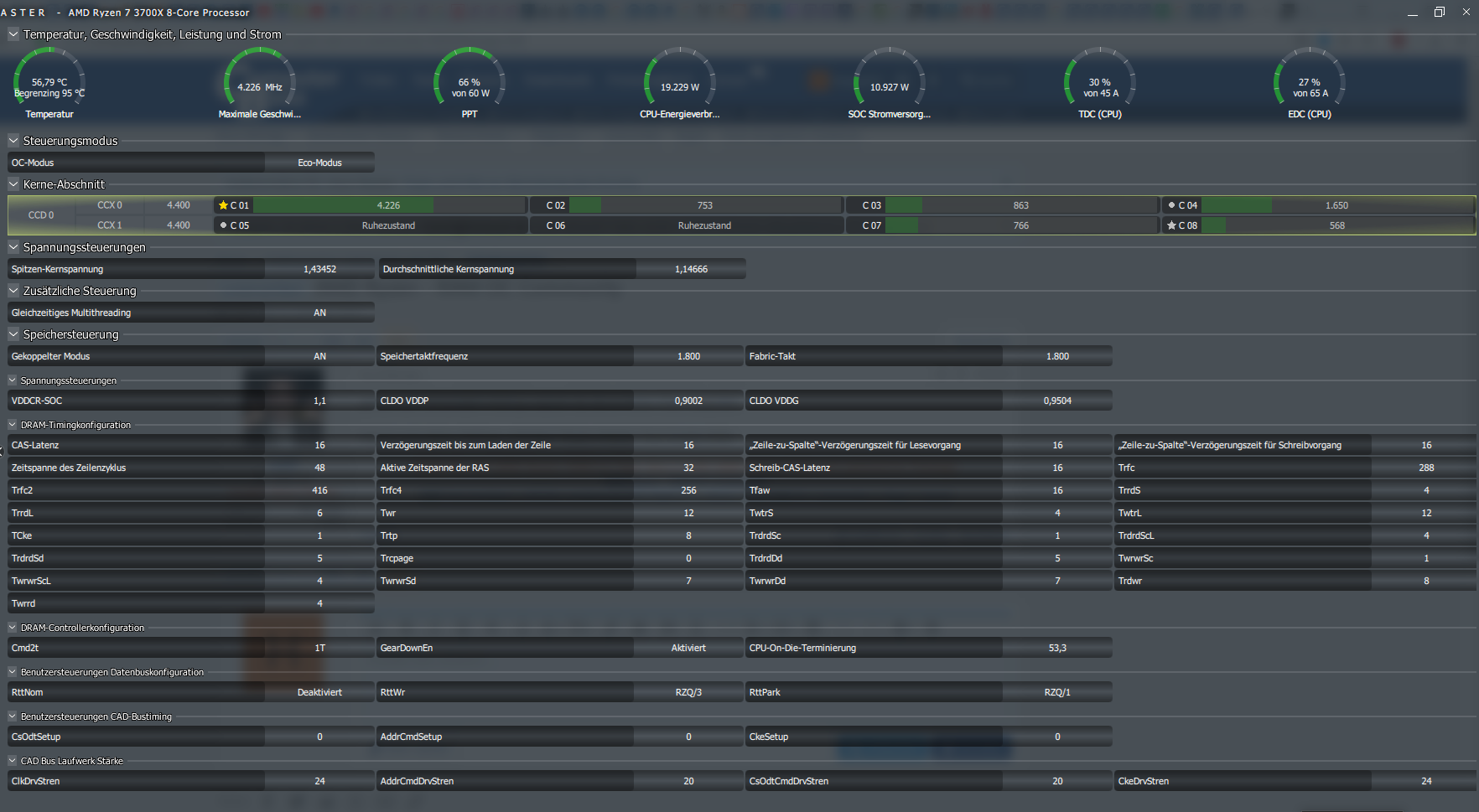Select the EDC (CPU) gauge showing 27 %

(x=1310, y=83)
